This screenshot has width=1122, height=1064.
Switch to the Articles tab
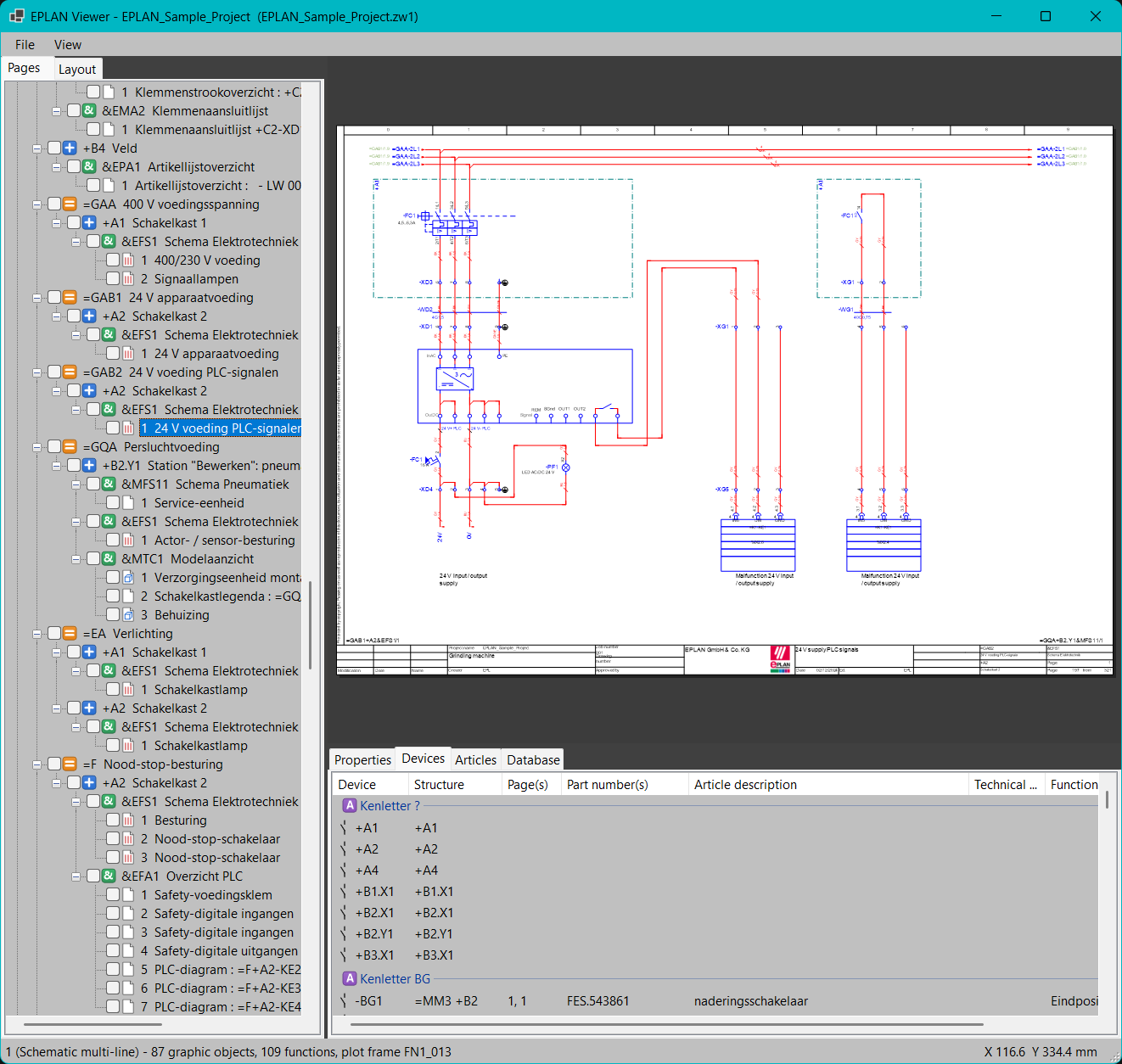pos(475,760)
